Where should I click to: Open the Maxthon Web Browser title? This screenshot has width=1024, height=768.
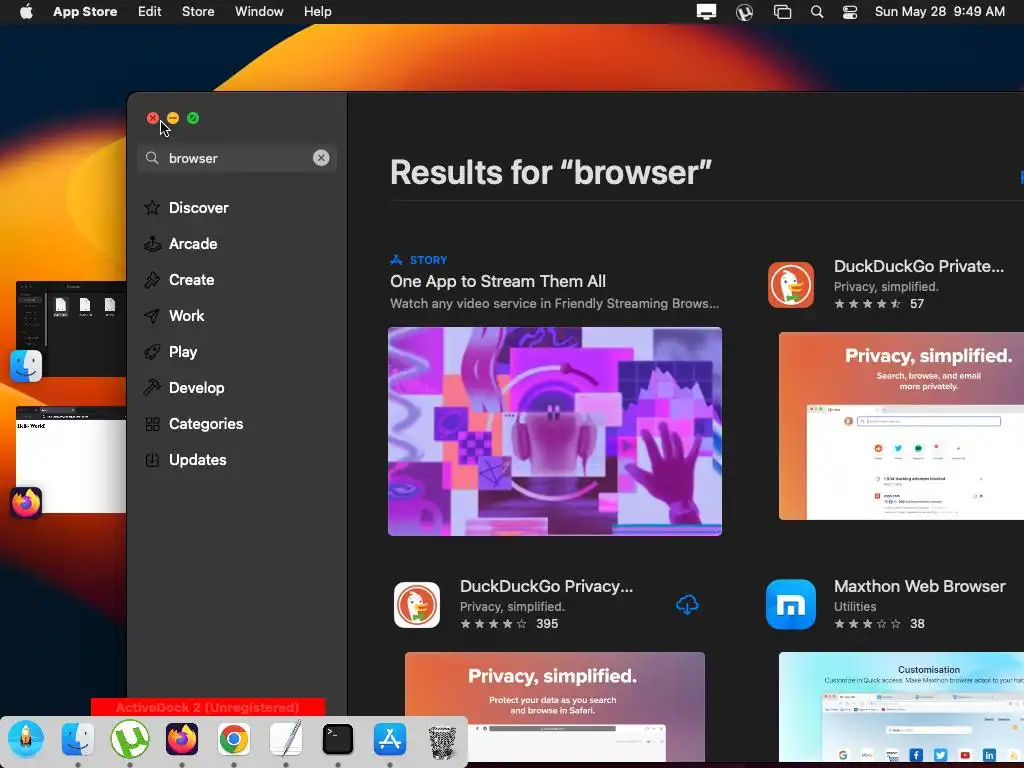point(920,586)
